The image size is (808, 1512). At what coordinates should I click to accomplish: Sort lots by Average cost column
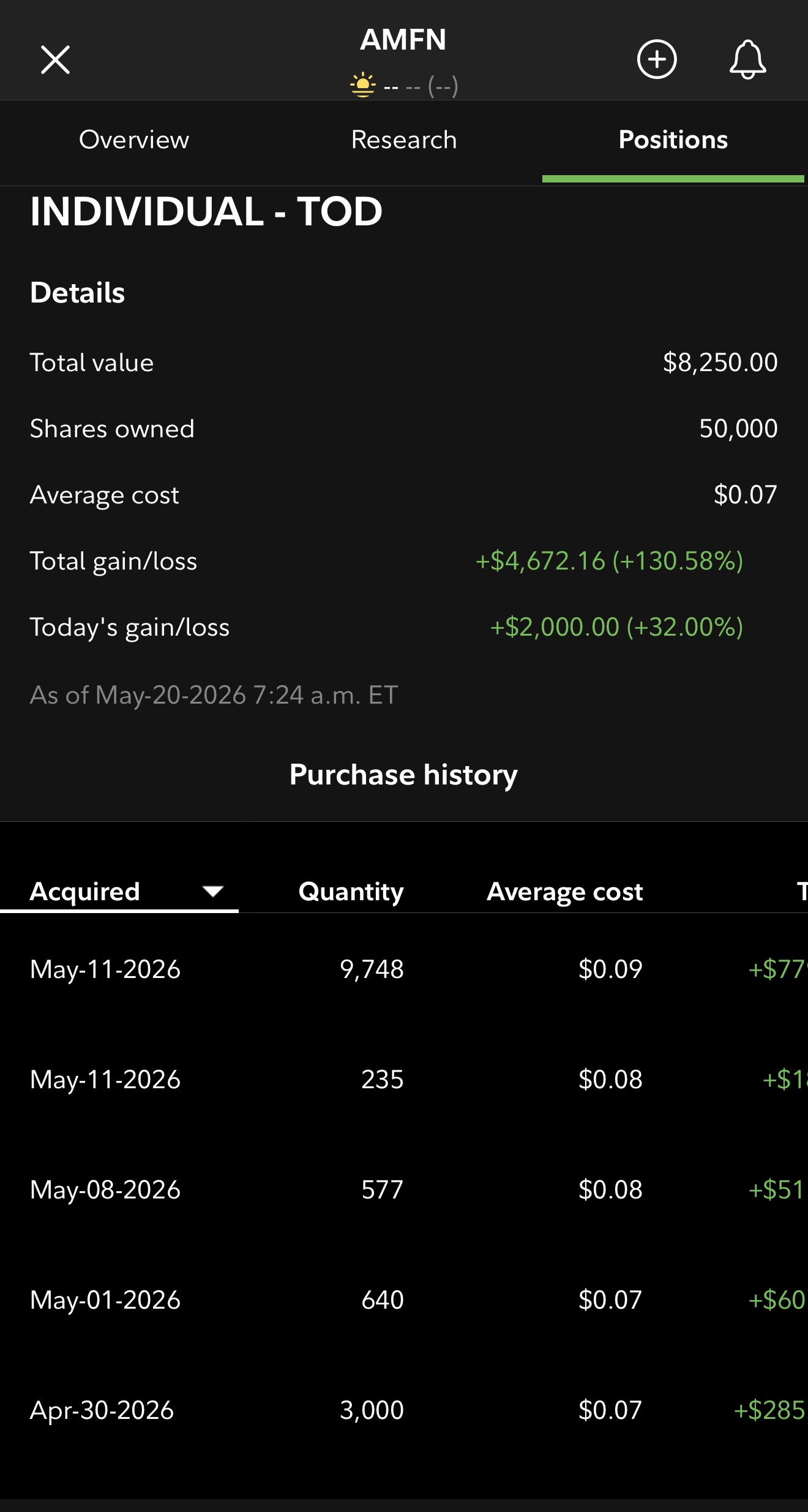564,892
